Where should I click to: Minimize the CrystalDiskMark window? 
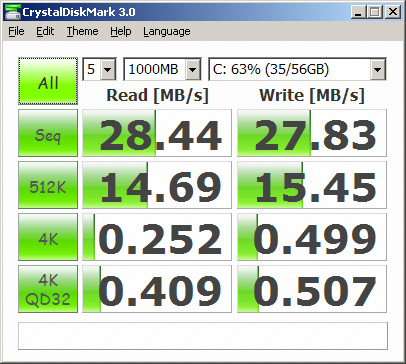tap(358, 12)
